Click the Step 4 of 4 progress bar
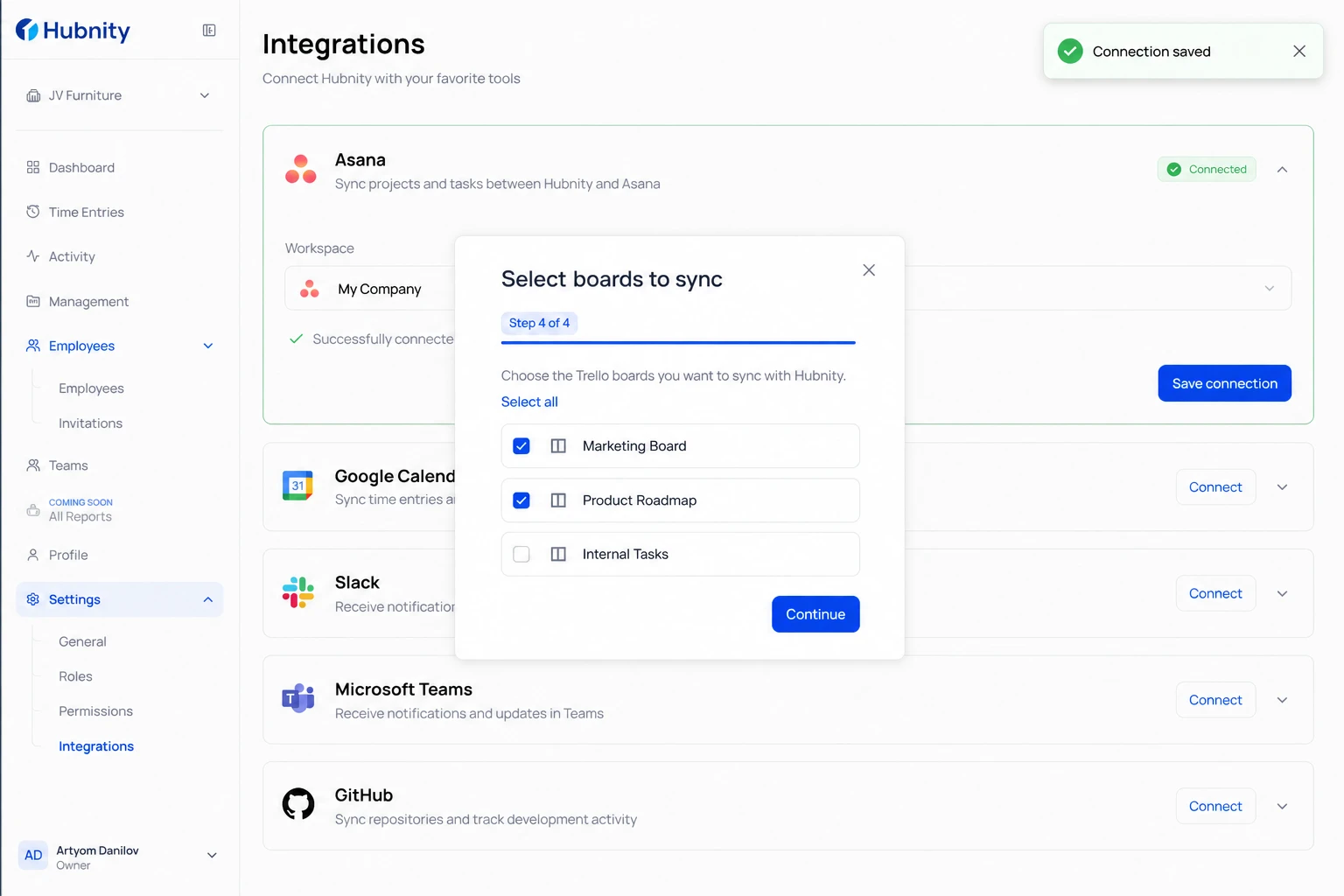 click(678, 342)
